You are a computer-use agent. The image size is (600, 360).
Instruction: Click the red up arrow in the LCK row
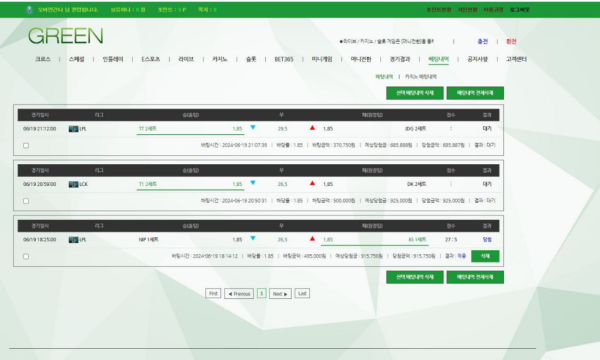(x=312, y=183)
